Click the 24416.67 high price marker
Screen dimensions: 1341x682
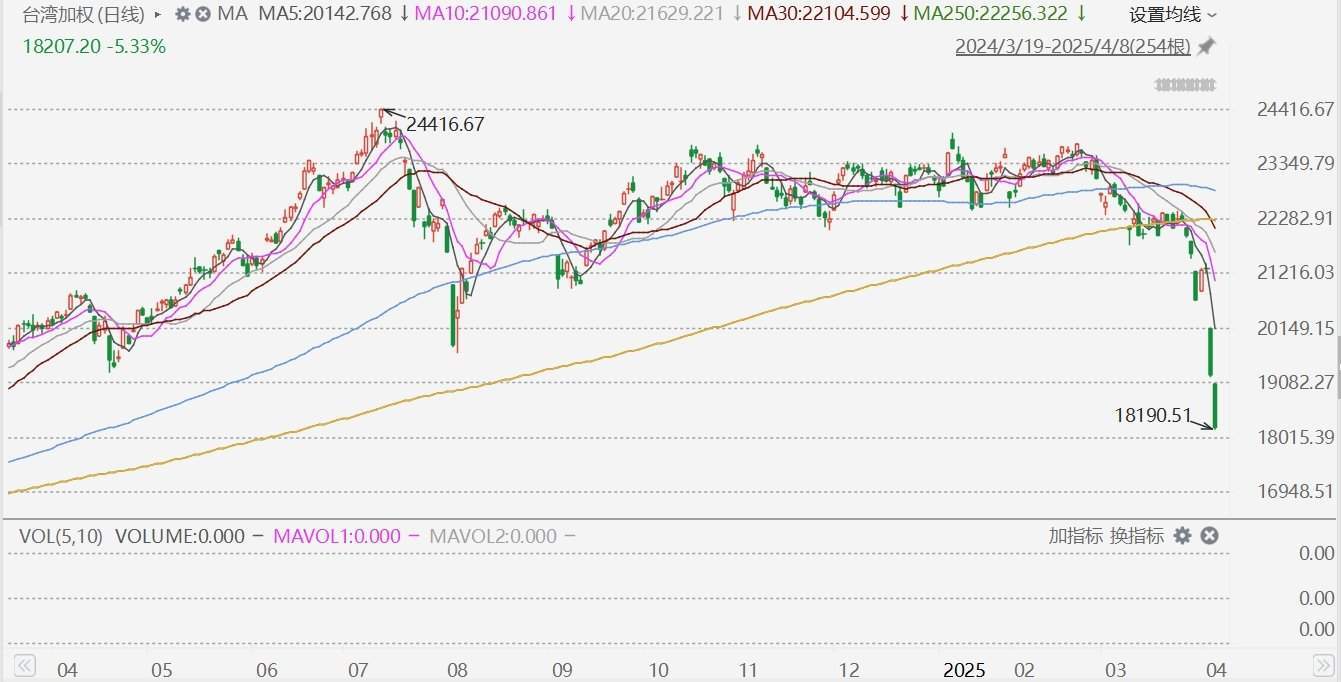(x=445, y=124)
